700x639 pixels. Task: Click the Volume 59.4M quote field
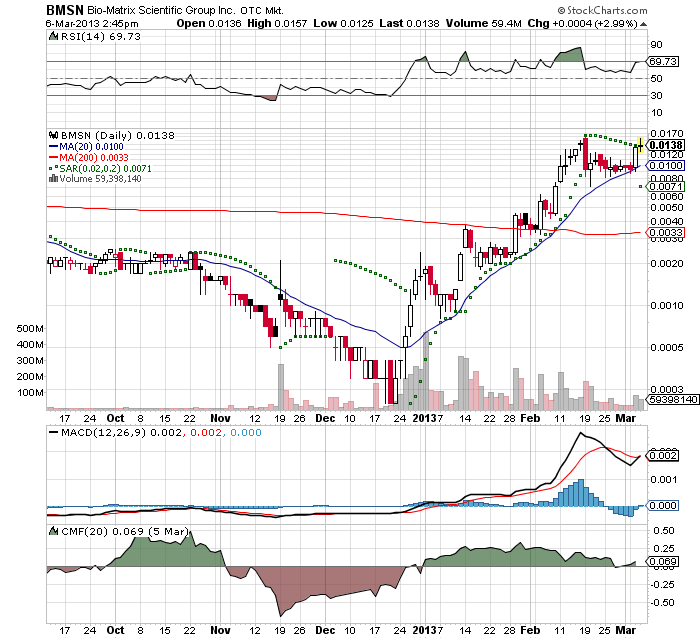tap(483, 24)
